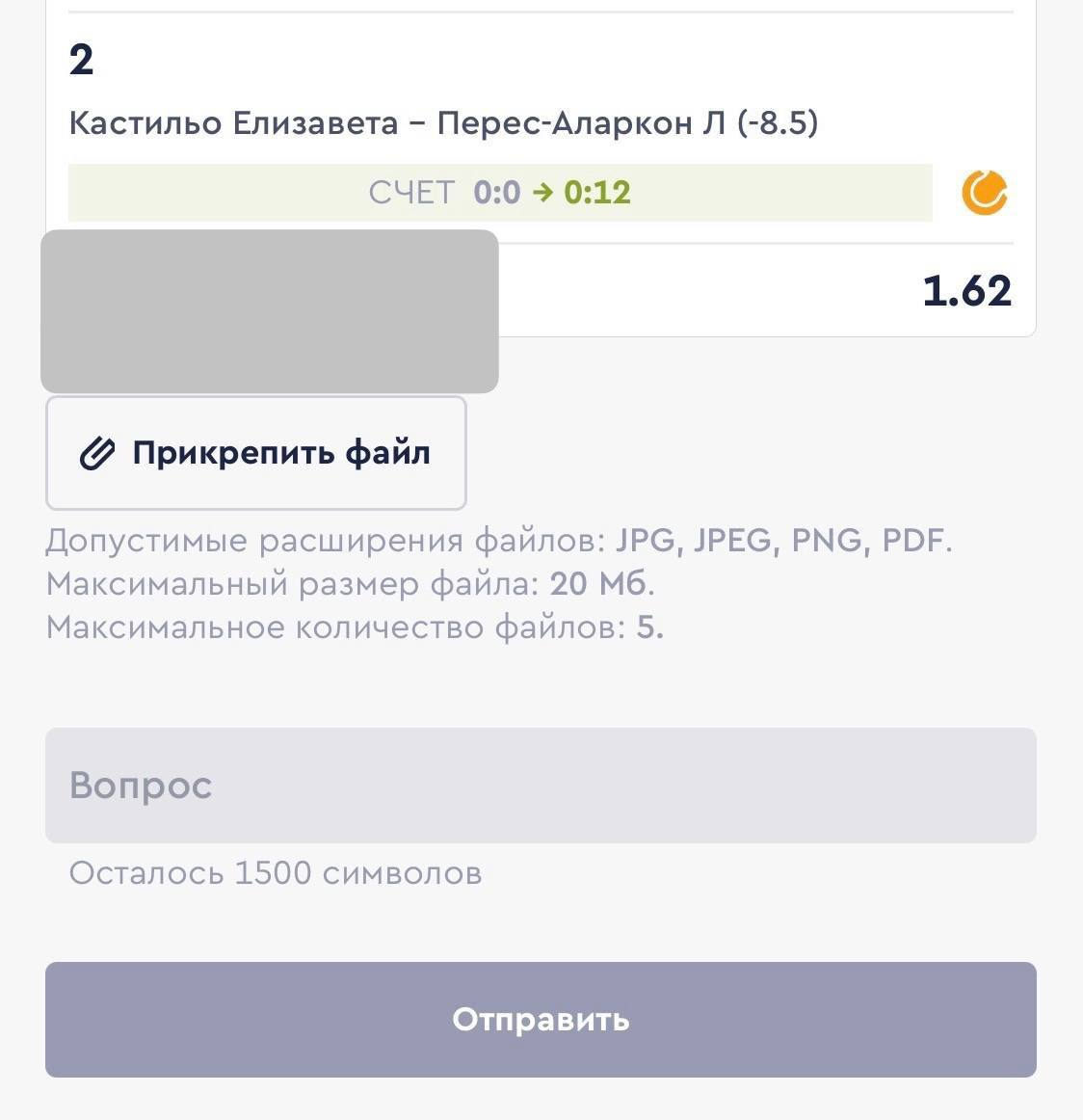Select the "СЧЕТ" label in score bar
This screenshot has width=1083, height=1120.
(411, 193)
